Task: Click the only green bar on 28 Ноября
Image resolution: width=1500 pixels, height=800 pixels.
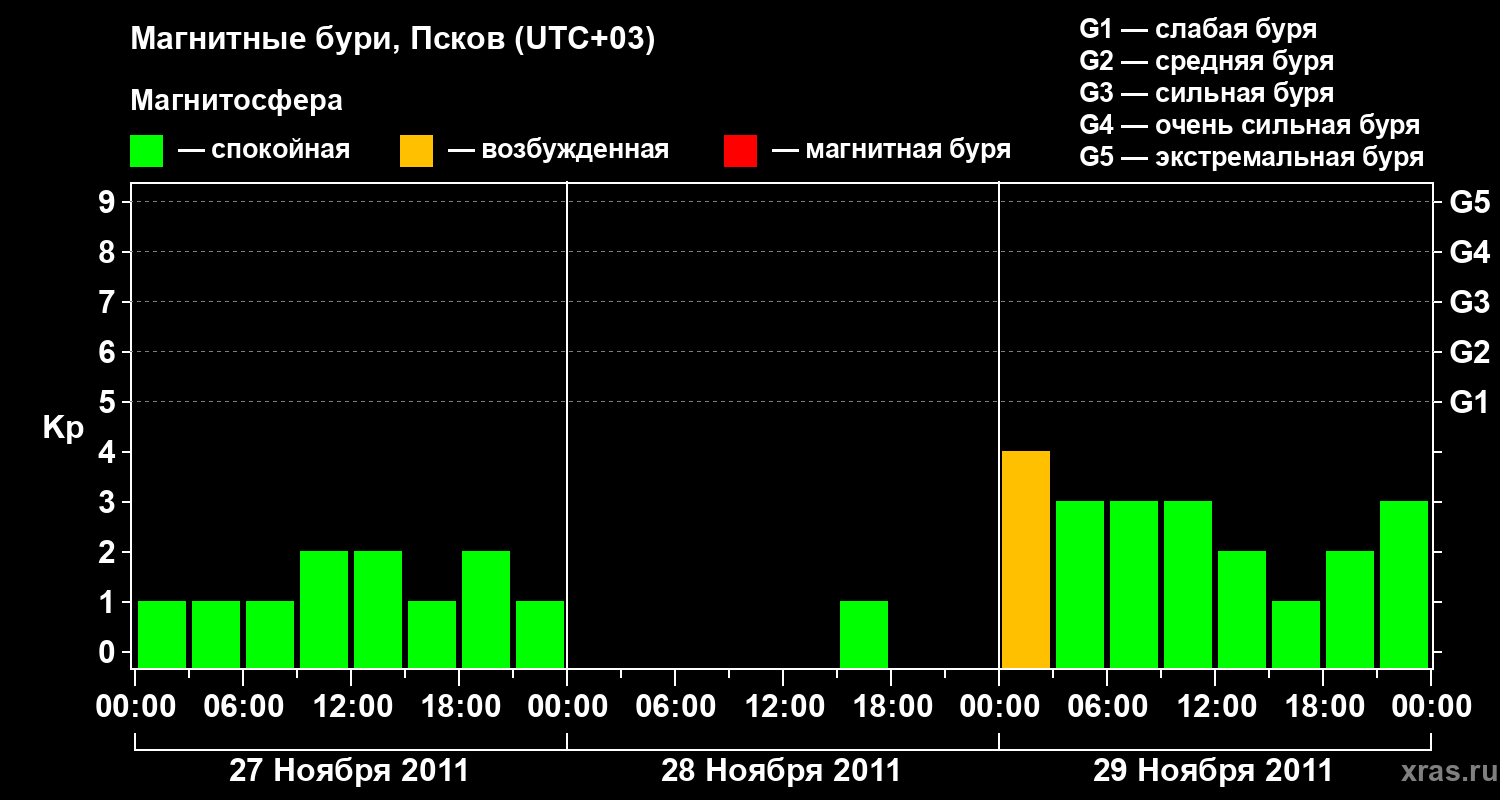Action: pyautogui.click(x=864, y=634)
